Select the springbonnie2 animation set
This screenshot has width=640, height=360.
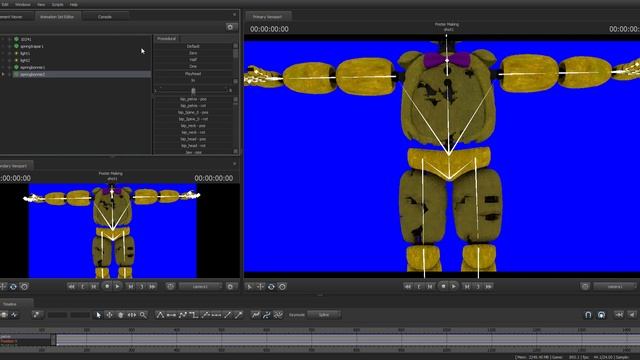[33, 75]
